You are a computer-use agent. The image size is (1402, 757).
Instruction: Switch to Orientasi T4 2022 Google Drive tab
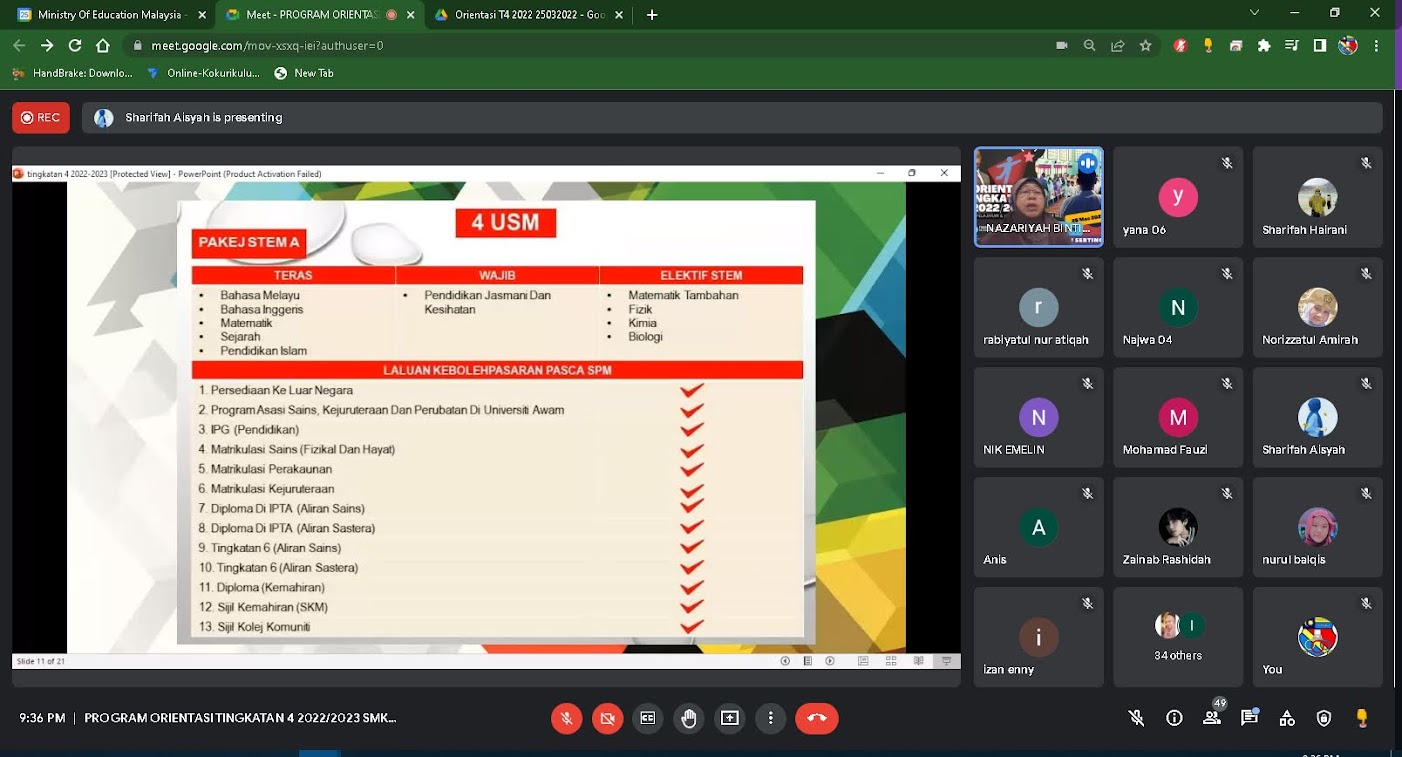pos(527,15)
